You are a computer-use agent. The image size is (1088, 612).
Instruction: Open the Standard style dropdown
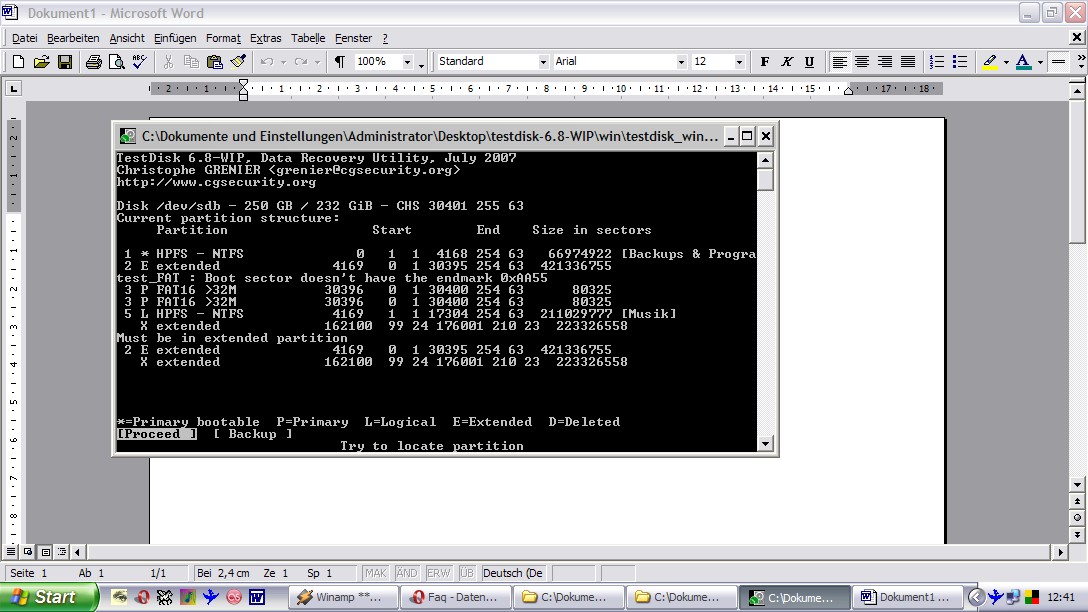543,62
